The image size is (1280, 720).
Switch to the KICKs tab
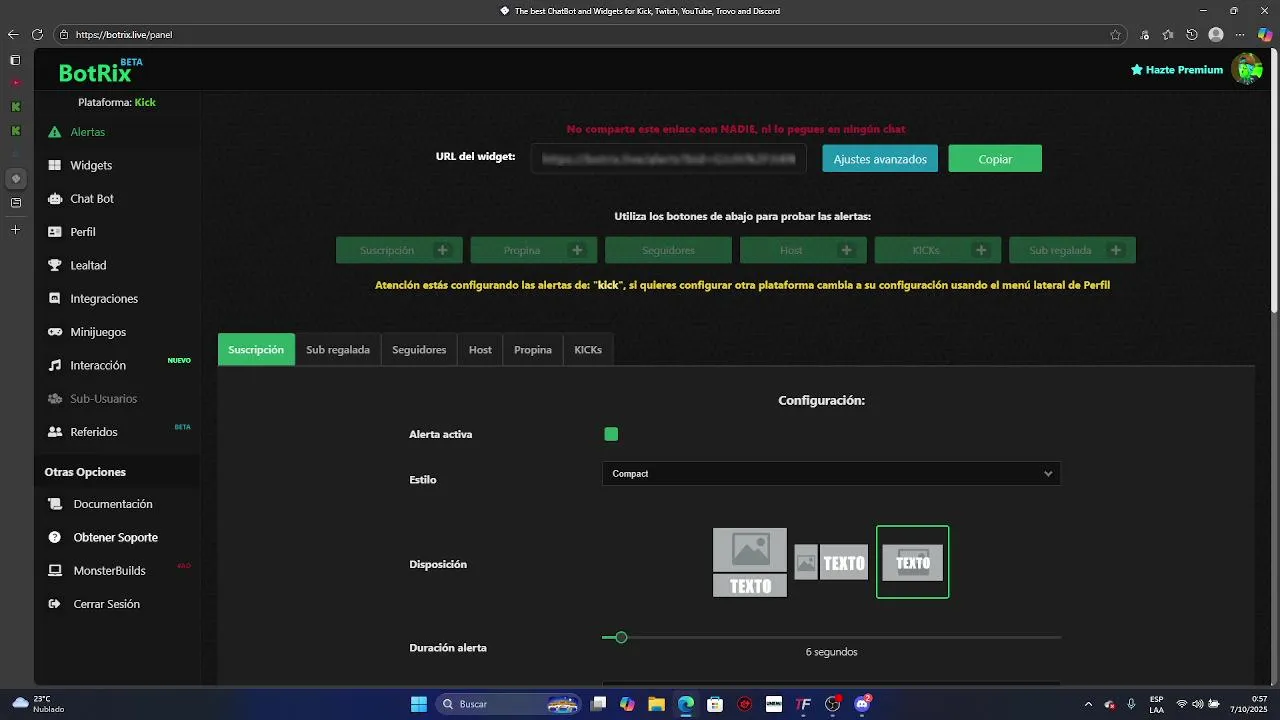click(x=588, y=349)
